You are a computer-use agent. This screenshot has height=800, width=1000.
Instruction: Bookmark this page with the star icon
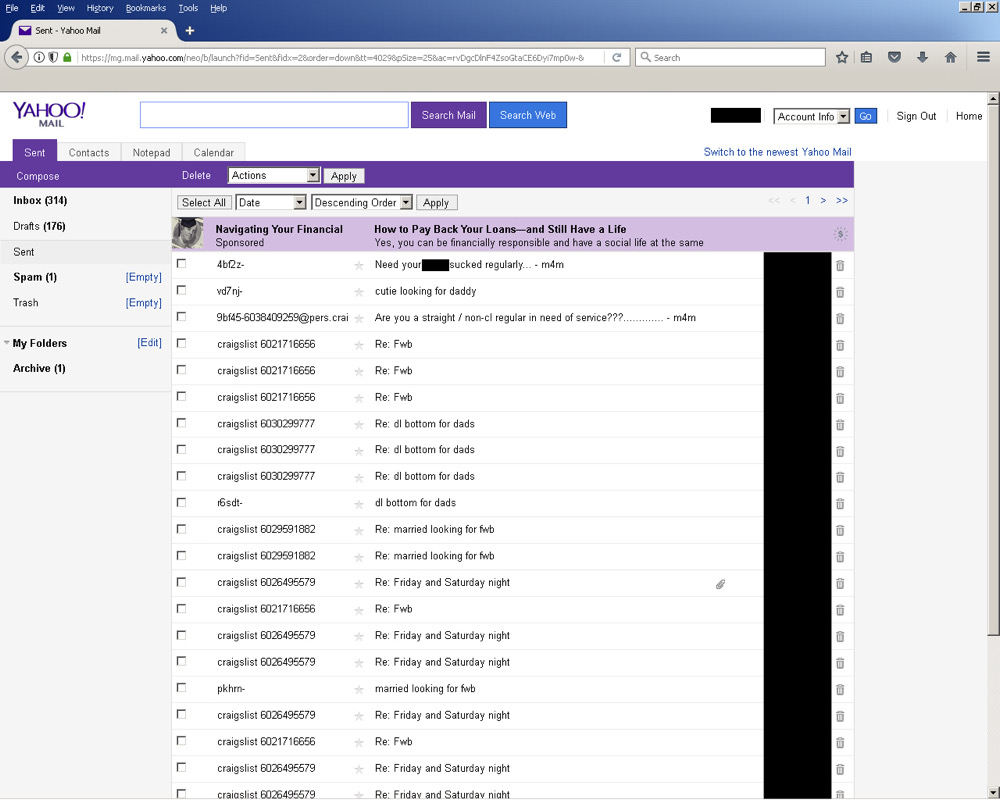click(842, 57)
